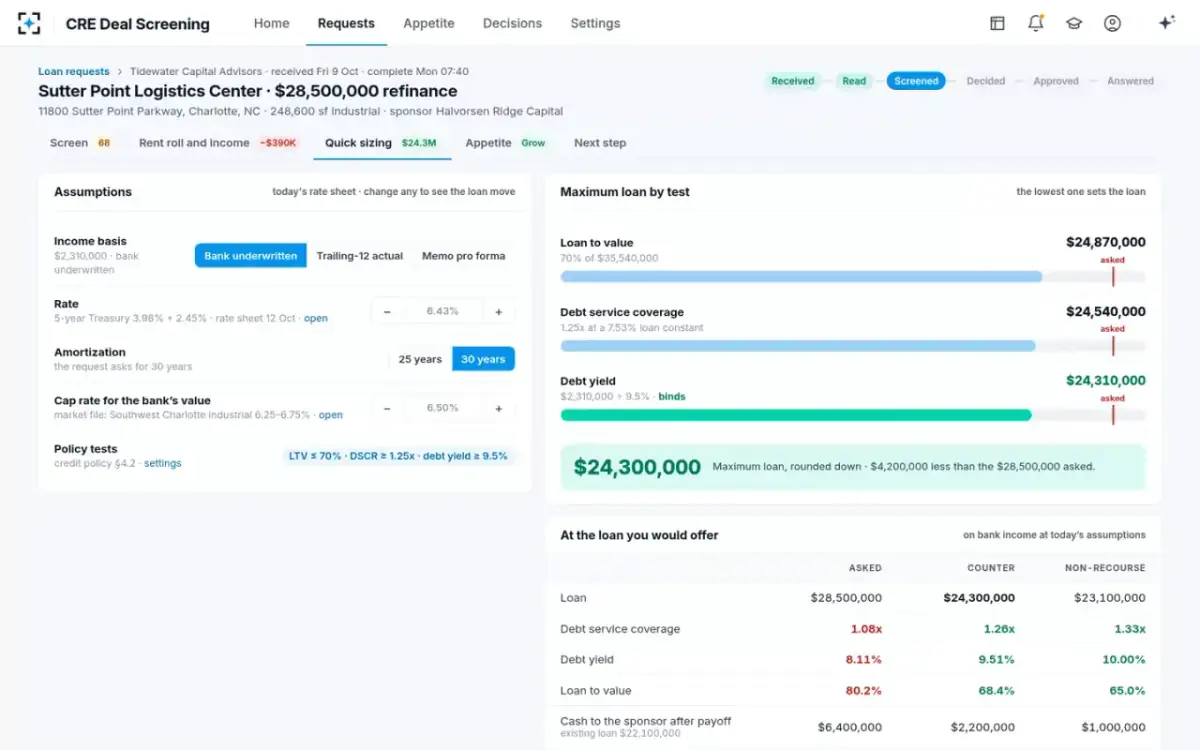Switch income basis to Trailing-12 actual
The image size is (1200, 750).
point(360,256)
